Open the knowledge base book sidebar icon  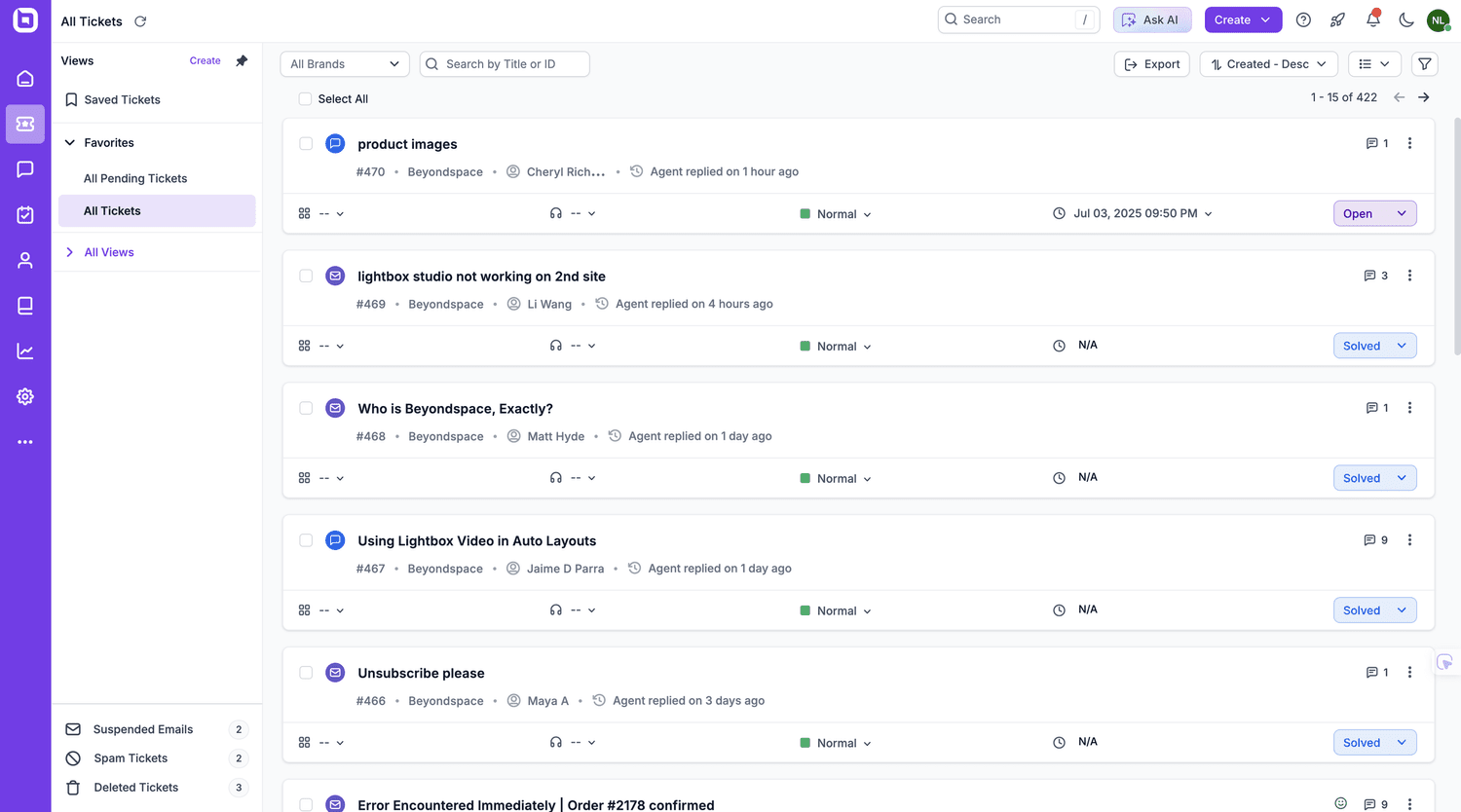[25, 306]
